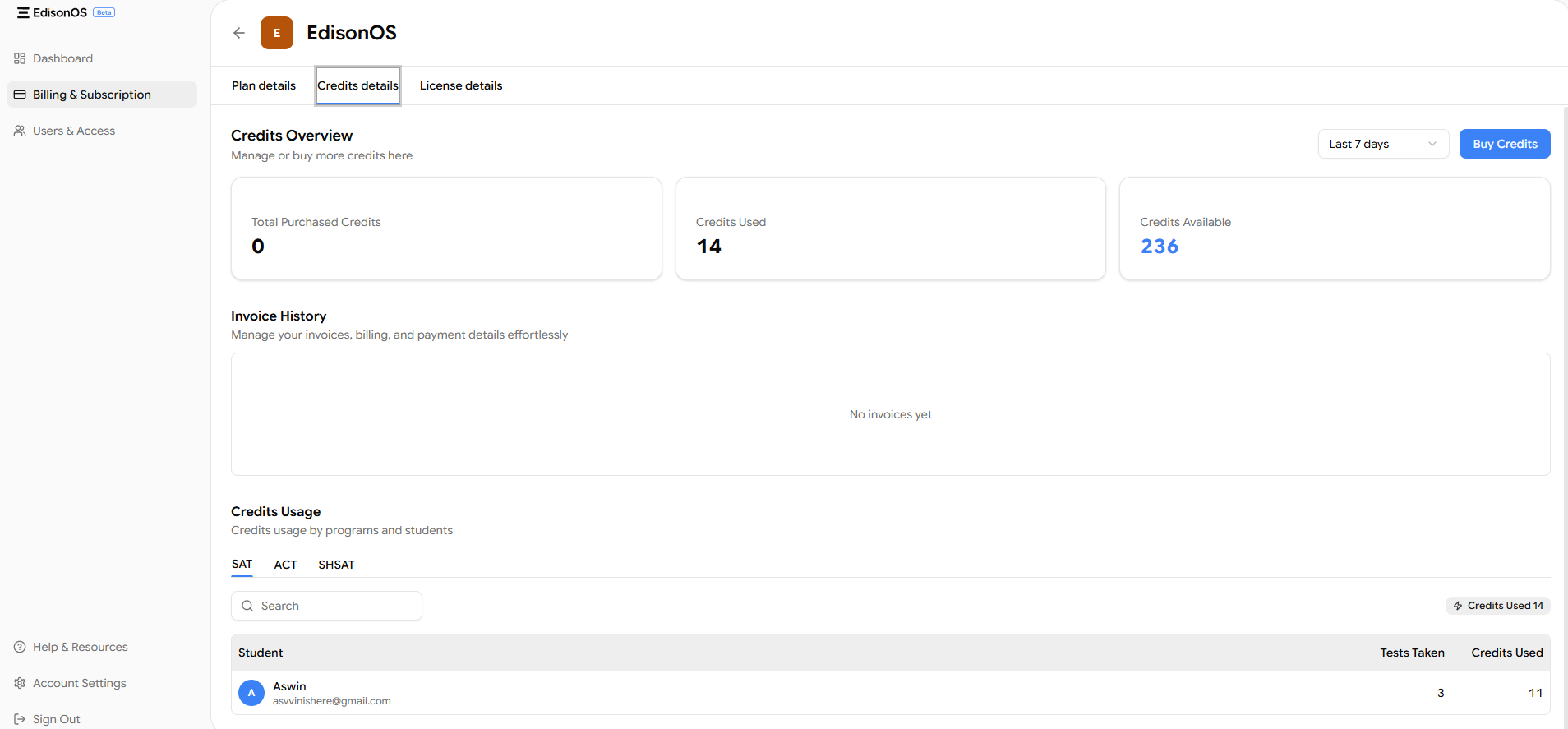Viewport: 1568px width, 729px height.
Task: Open the License details tab
Action: point(461,85)
